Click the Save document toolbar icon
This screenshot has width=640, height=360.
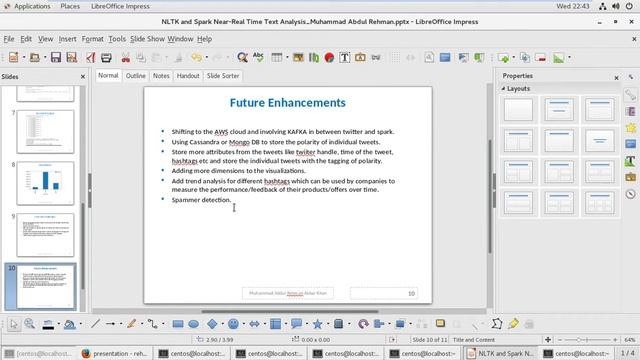coord(56,58)
